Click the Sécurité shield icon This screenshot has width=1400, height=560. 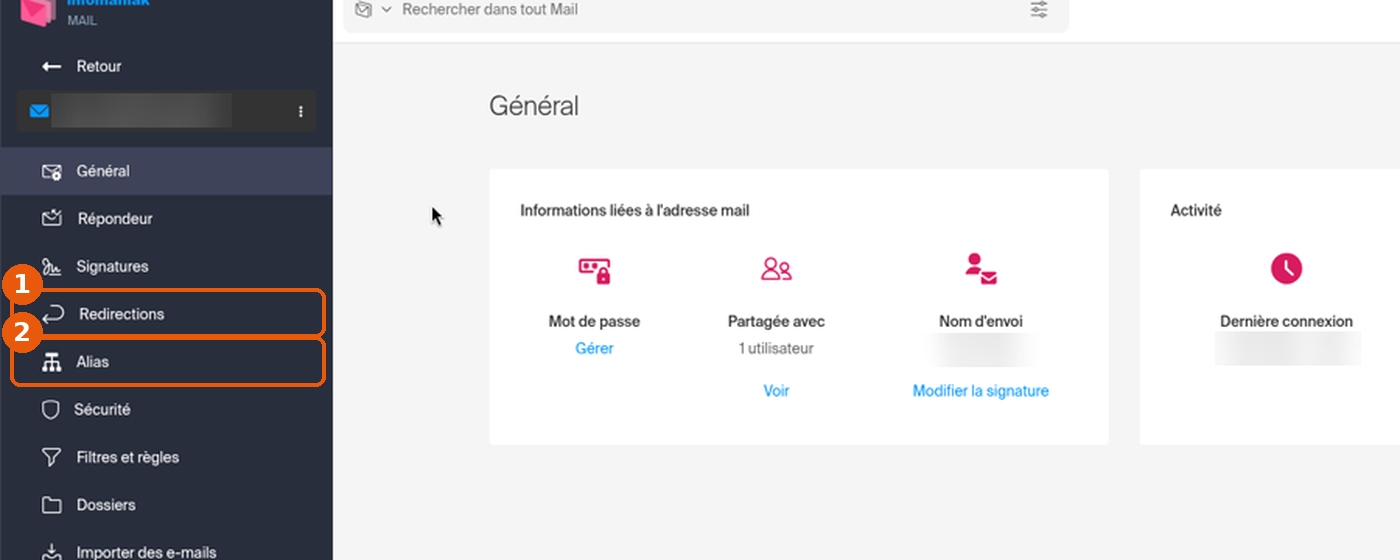[51, 410]
